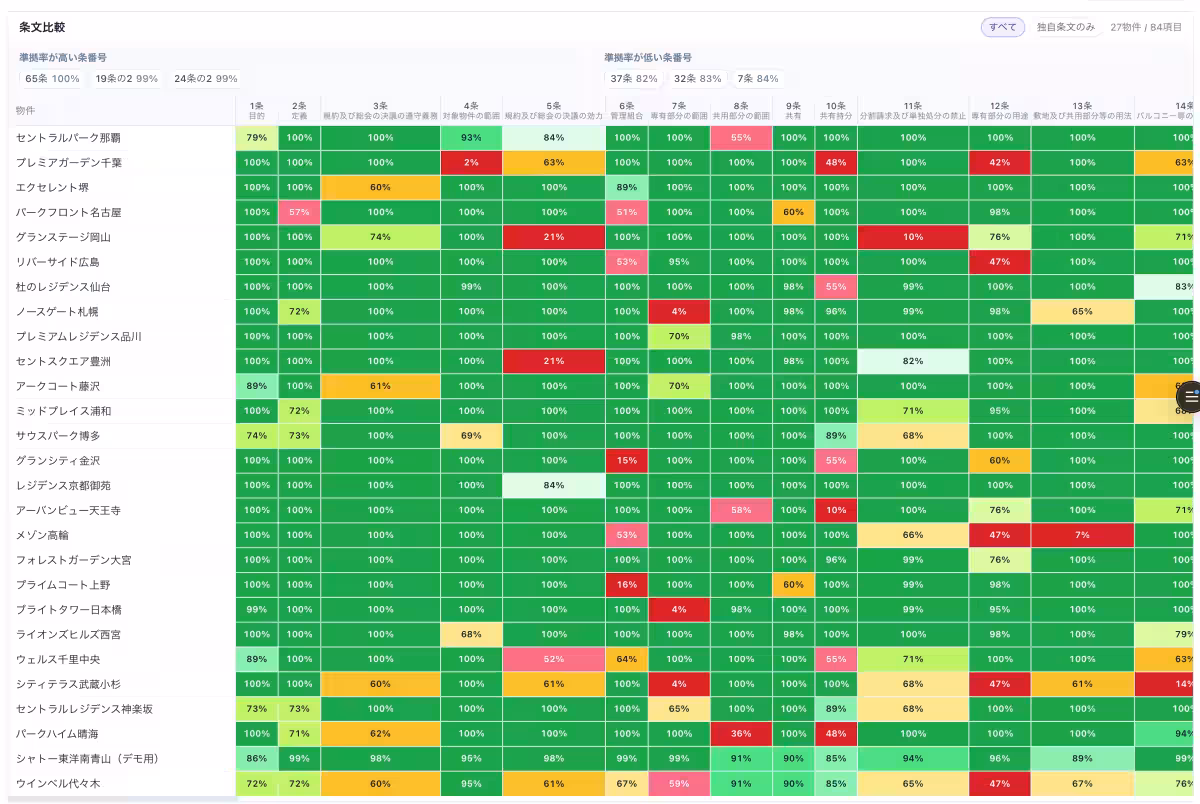Click the 65条 100% chip
Viewport: 1200px width, 804px height.
coord(52,79)
